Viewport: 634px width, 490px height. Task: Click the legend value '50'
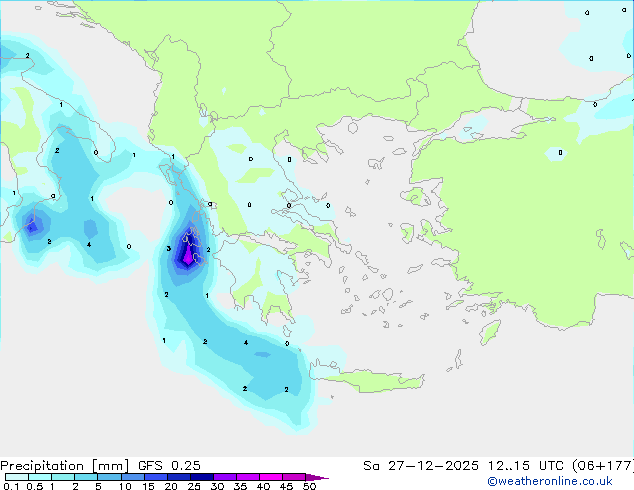[309, 486]
